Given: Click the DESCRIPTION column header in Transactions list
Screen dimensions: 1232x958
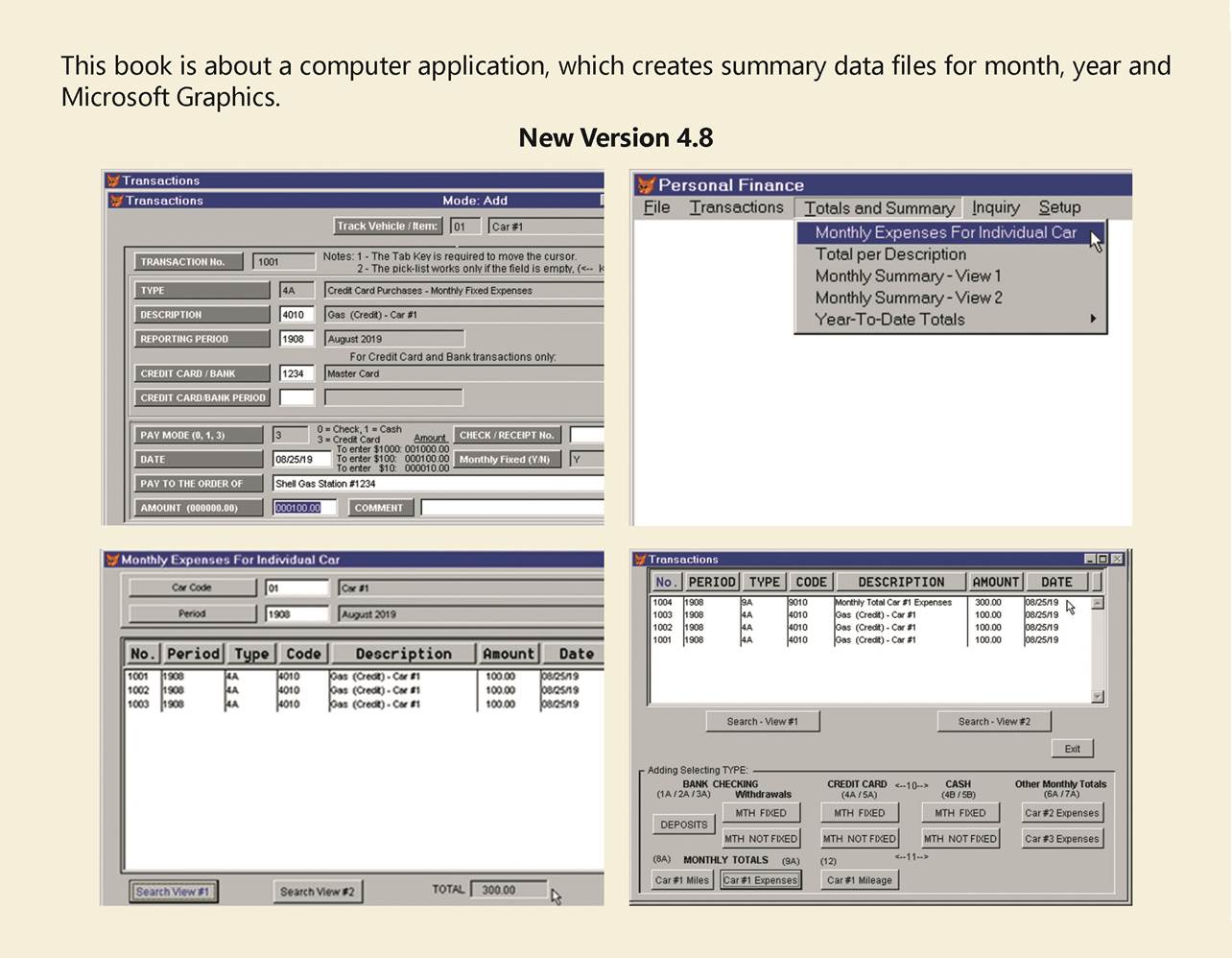Looking at the screenshot, I should 901,582.
